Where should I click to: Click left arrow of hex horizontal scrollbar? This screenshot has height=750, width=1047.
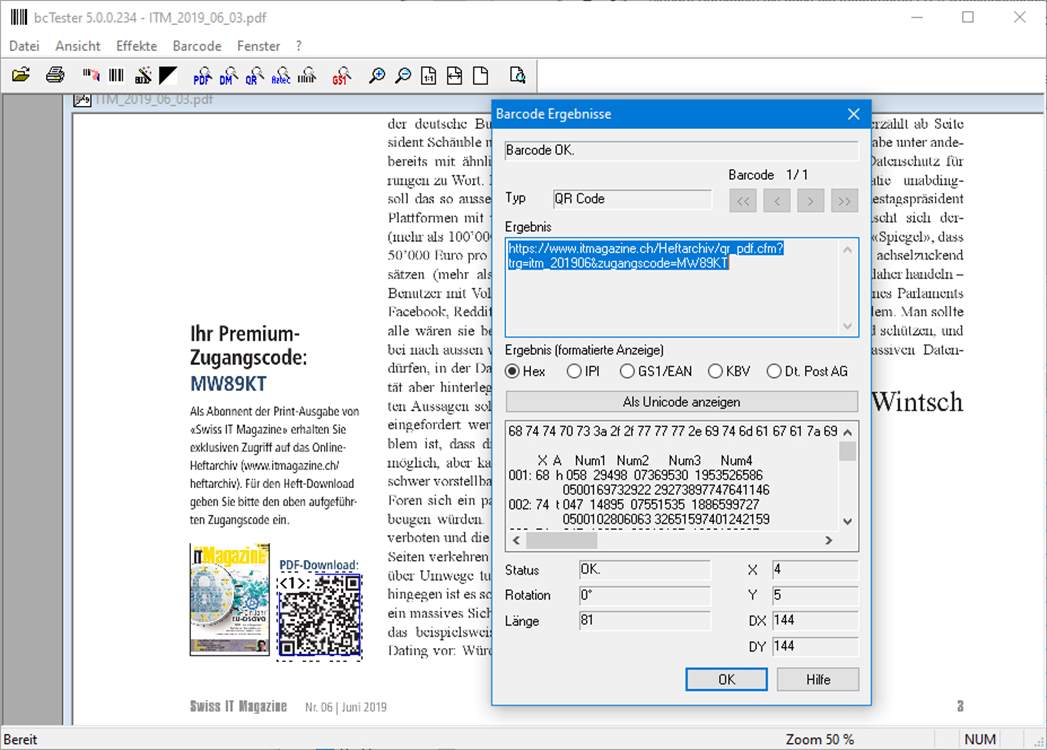pos(515,540)
